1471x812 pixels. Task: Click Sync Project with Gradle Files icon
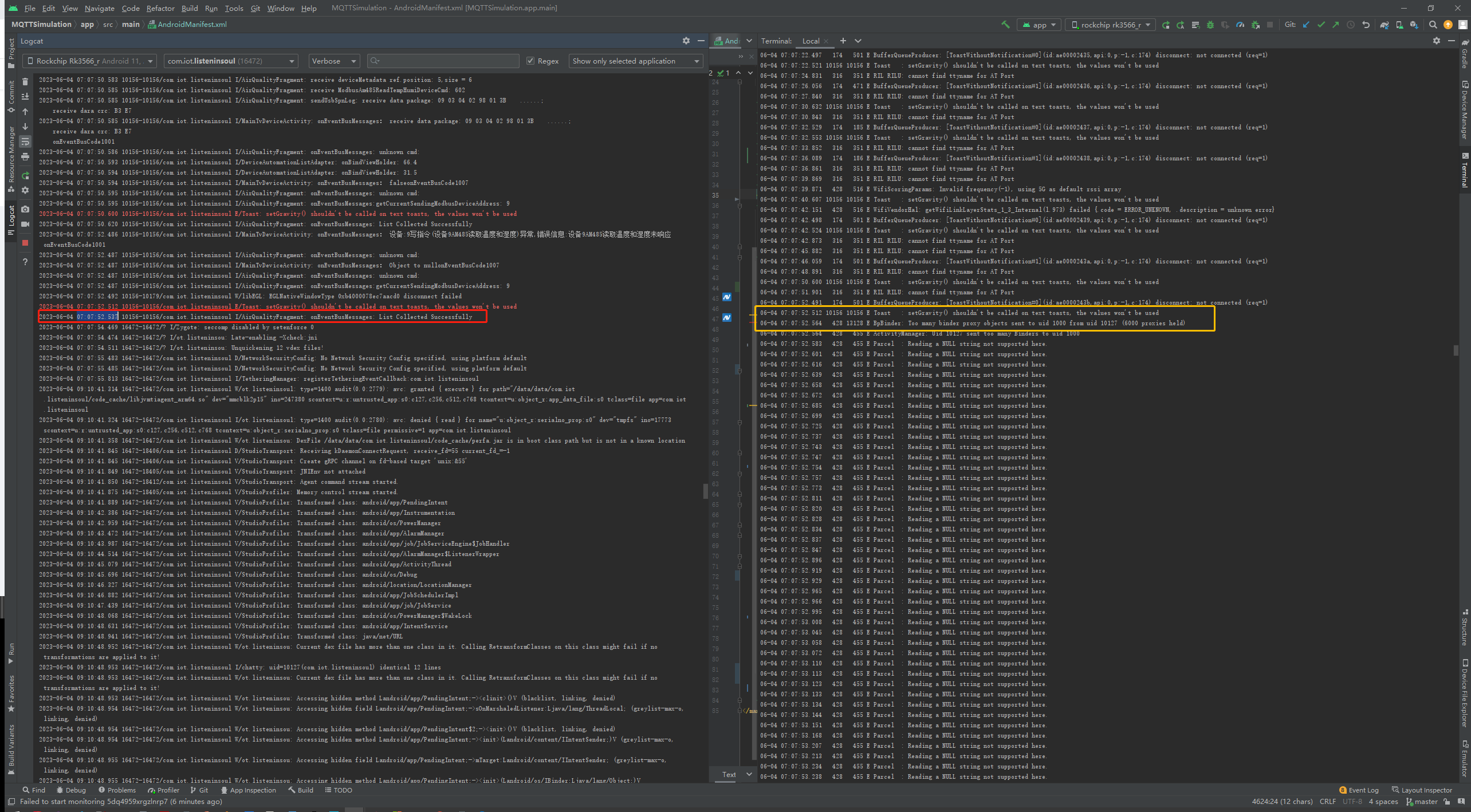[x=1385, y=25]
